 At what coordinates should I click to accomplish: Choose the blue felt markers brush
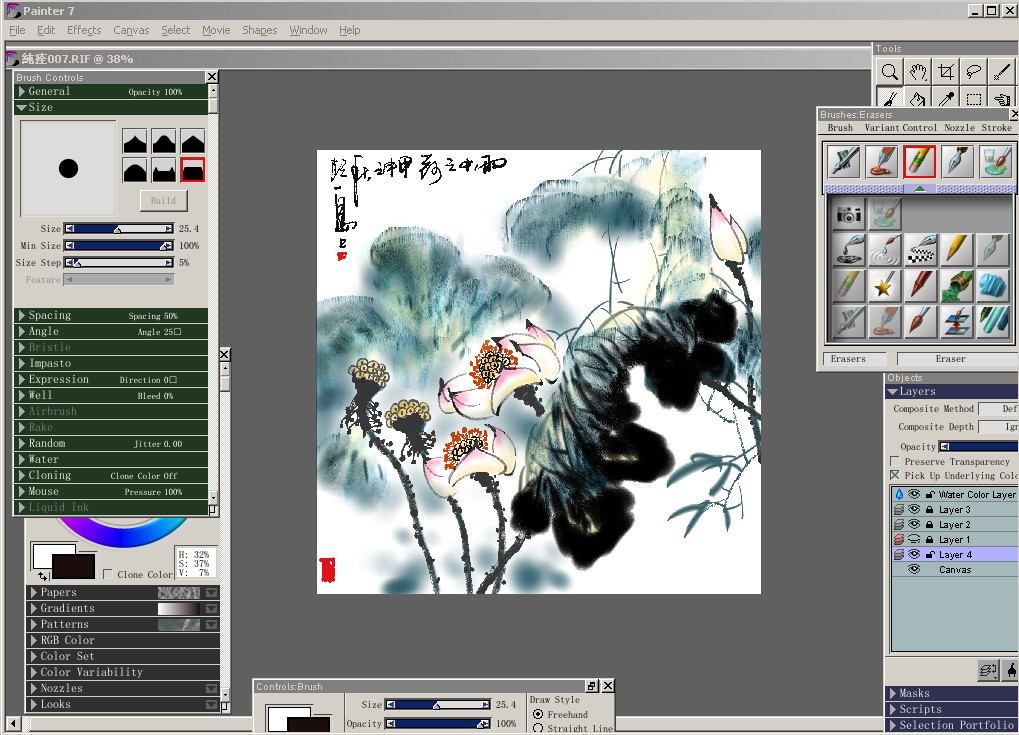coord(991,322)
